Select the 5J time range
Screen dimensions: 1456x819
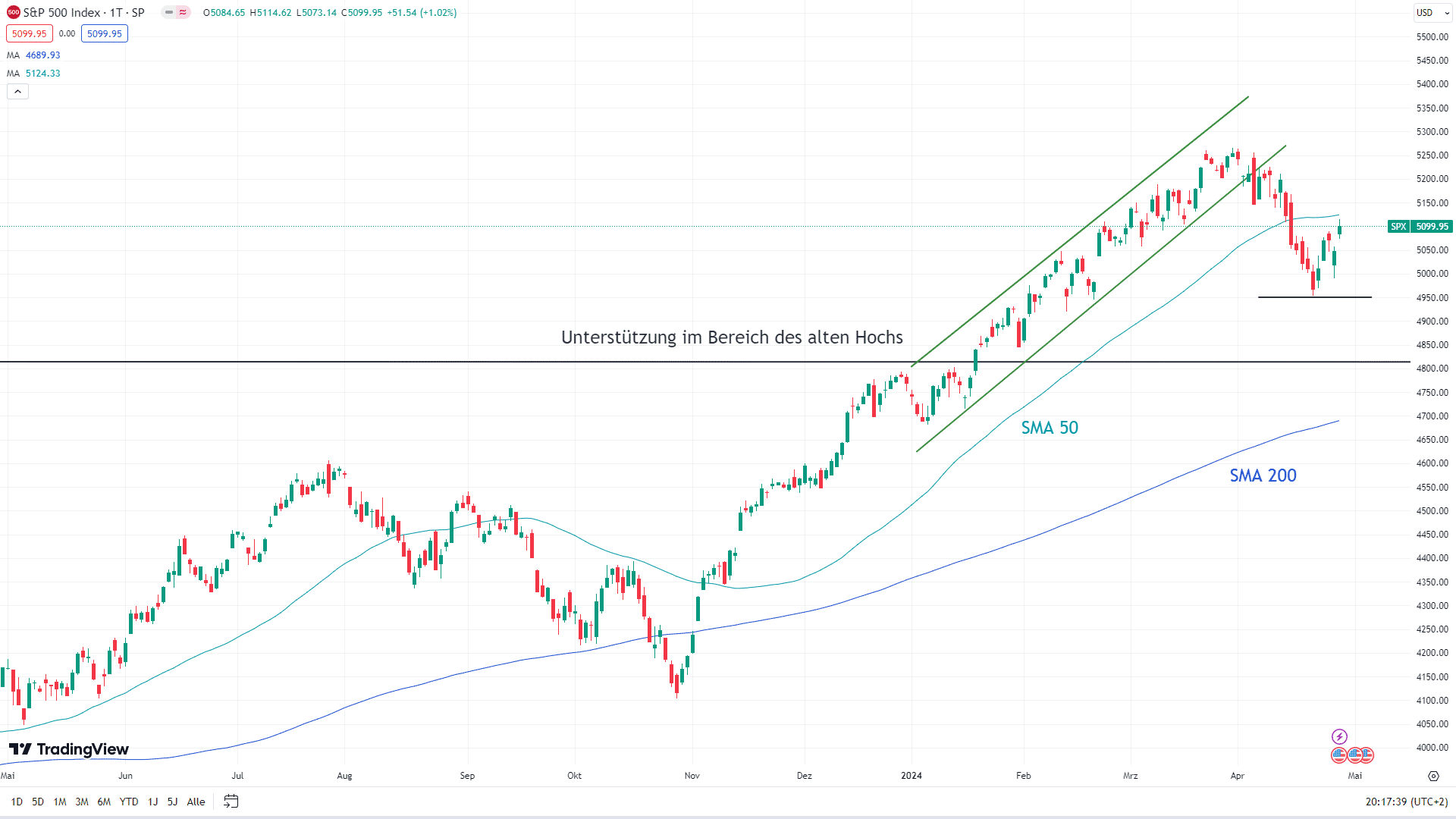[172, 802]
